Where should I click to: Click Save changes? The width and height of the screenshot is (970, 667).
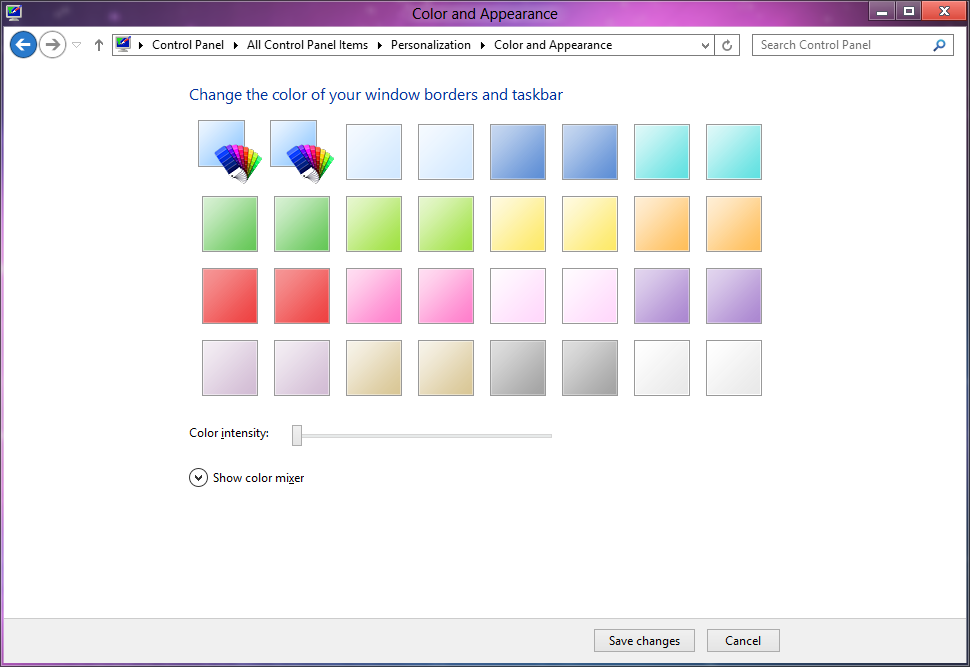click(644, 640)
